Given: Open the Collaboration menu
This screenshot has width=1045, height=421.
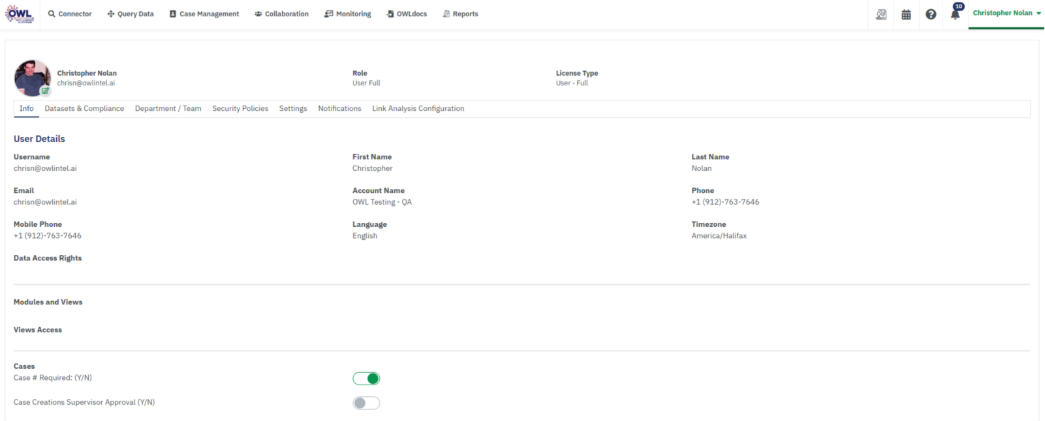Looking at the screenshot, I should tap(282, 14).
